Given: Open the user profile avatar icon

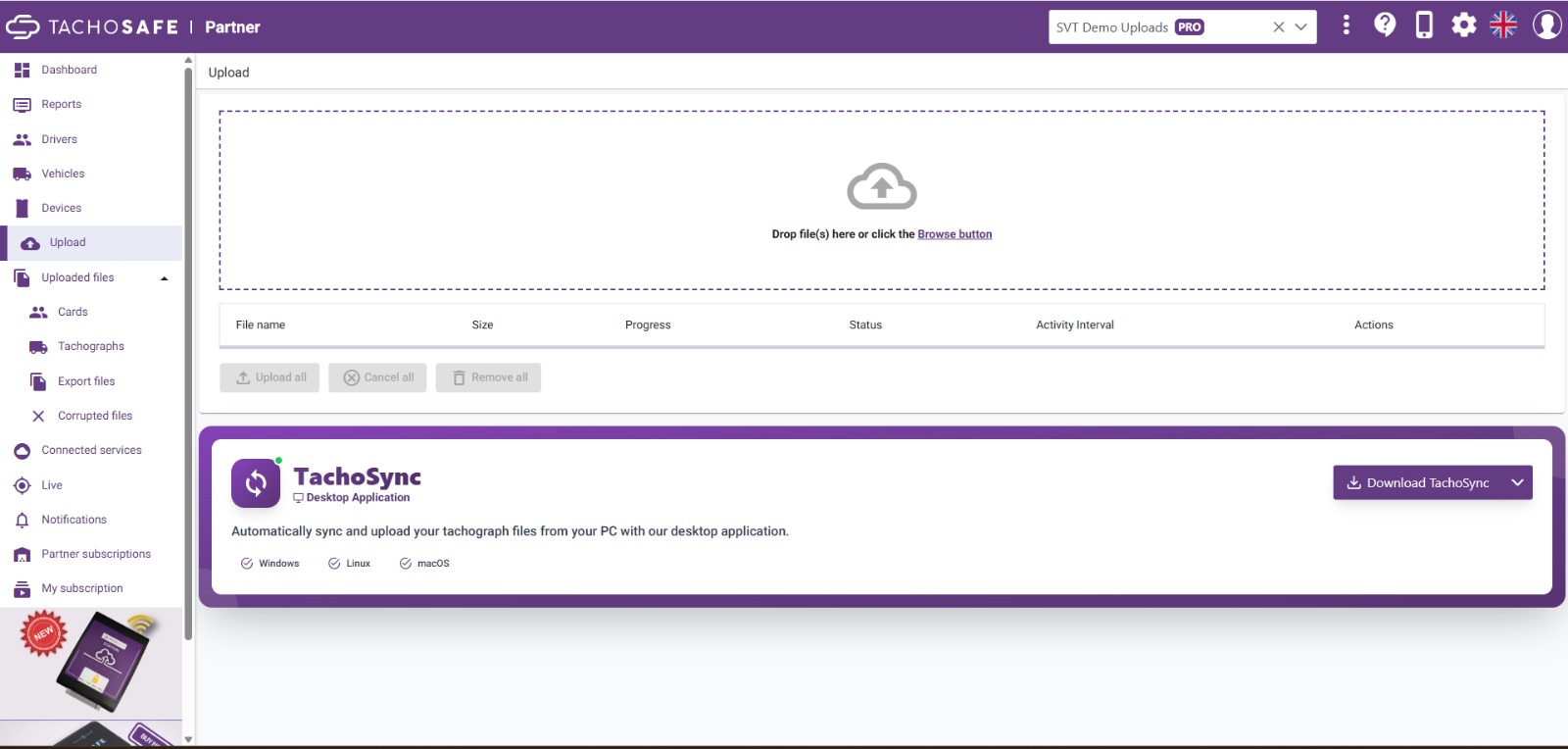Looking at the screenshot, I should tap(1546, 25).
